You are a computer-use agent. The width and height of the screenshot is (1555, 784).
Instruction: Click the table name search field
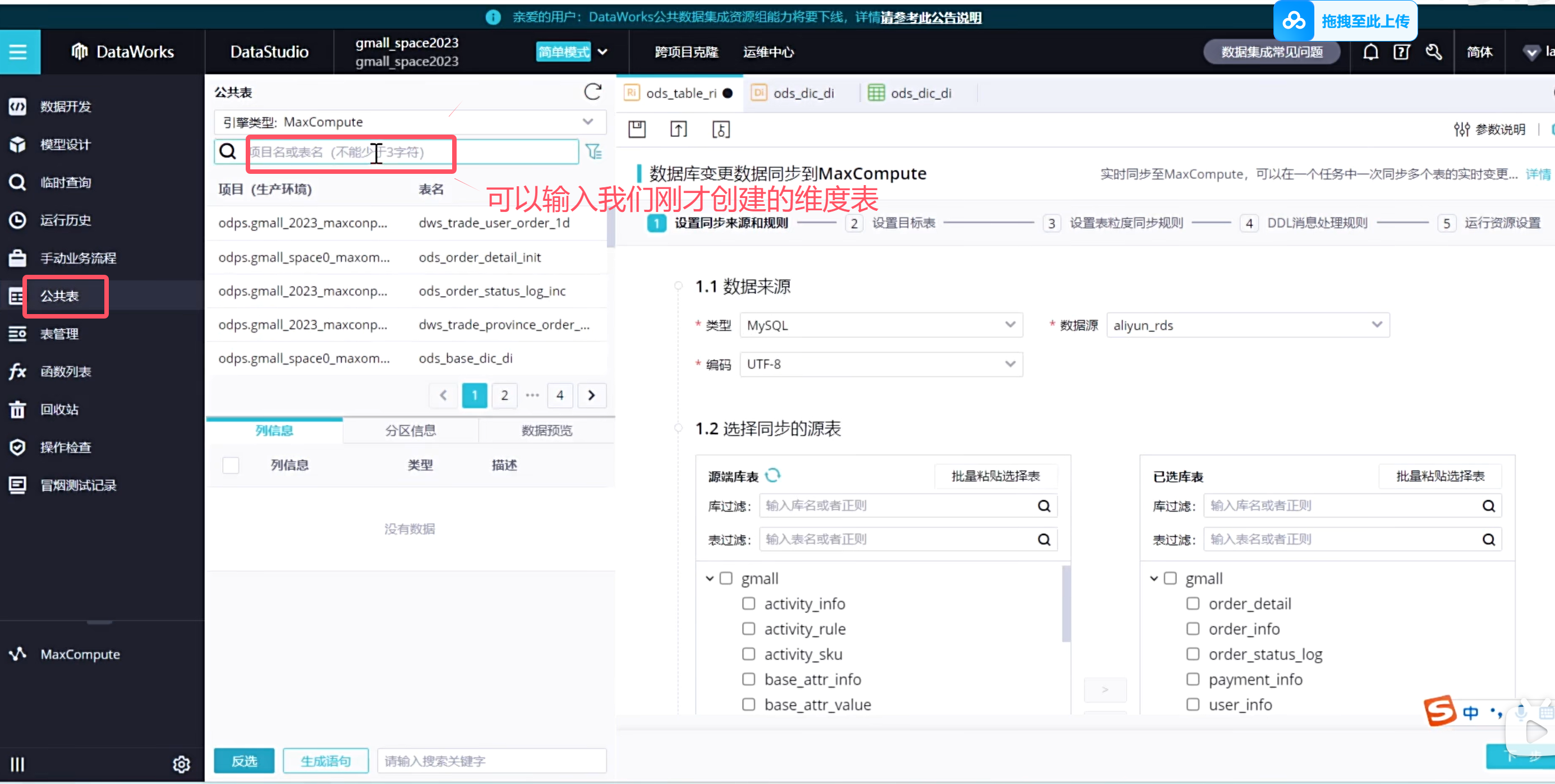[x=412, y=152]
